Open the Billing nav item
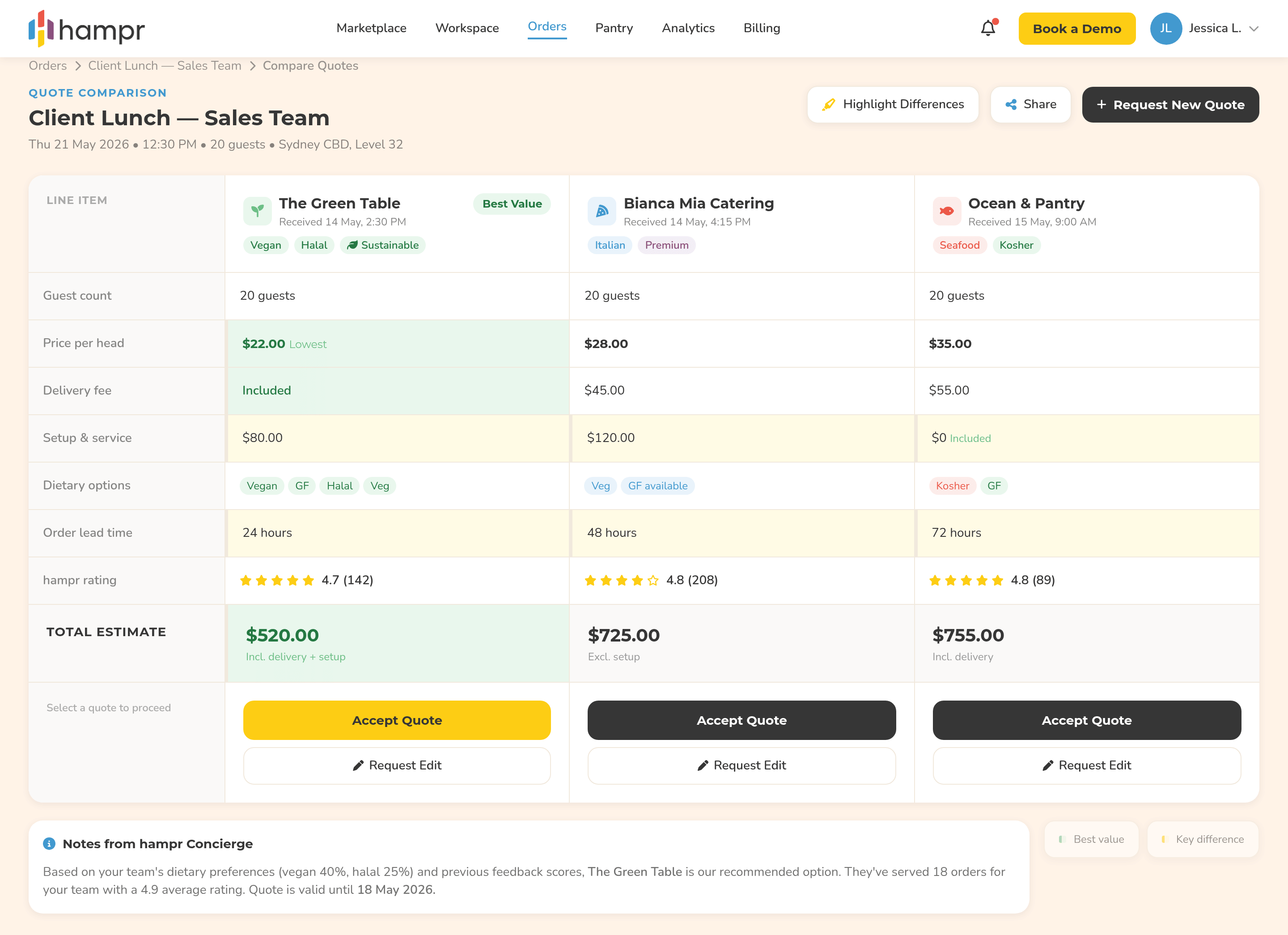Viewport: 1288px width, 935px height. click(x=762, y=28)
